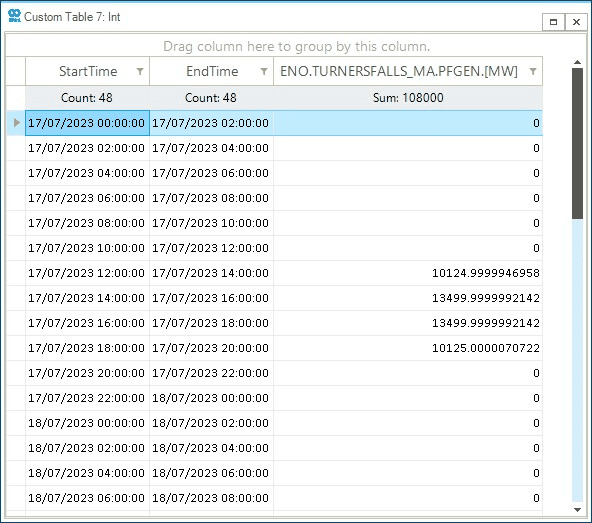The width and height of the screenshot is (592, 523).
Task: Select StartTime cell 17/07/2023 12:00:00
Action: [x=87, y=273]
